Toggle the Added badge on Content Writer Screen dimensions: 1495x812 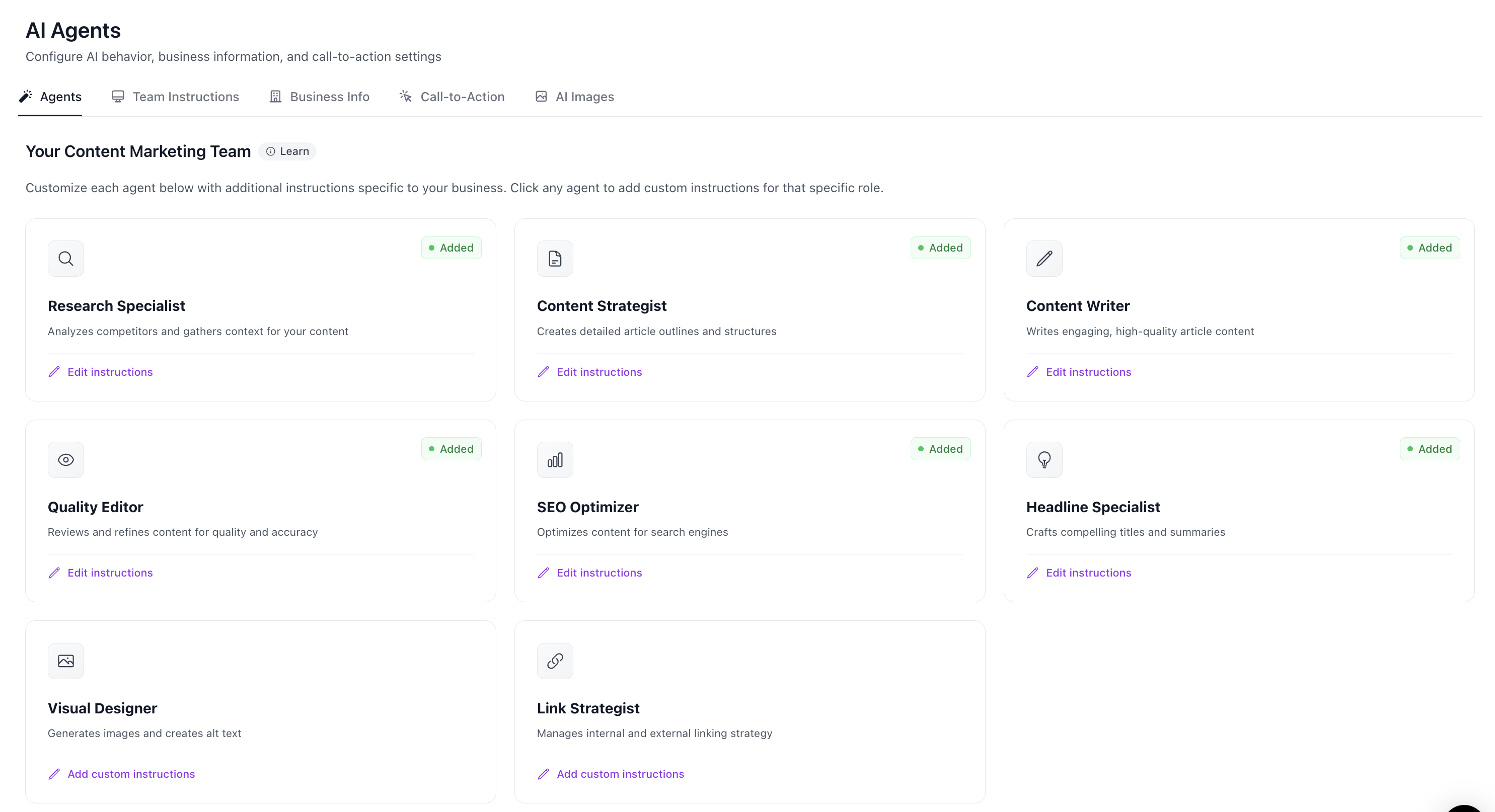point(1430,247)
